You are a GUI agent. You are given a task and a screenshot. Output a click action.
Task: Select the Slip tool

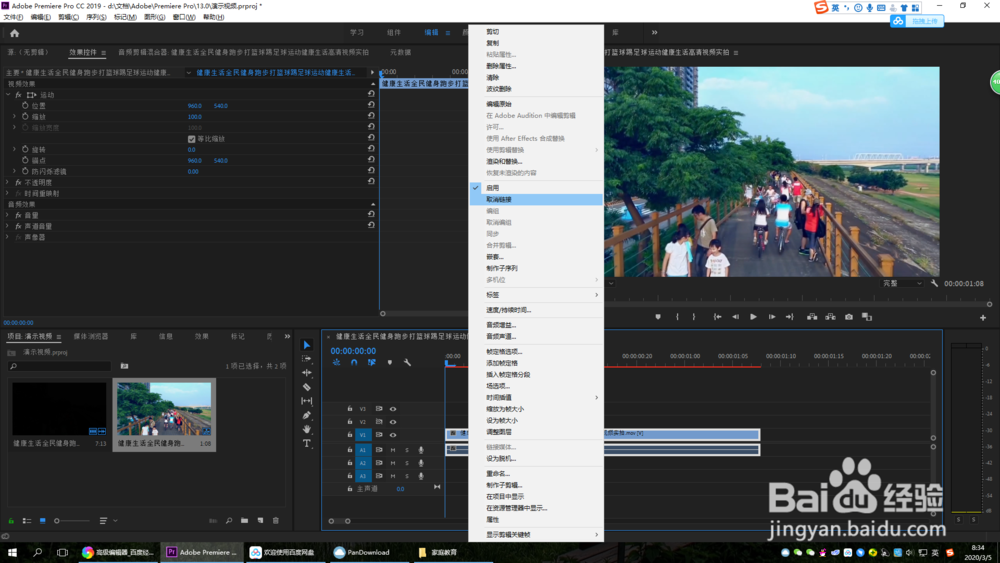point(307,401)
